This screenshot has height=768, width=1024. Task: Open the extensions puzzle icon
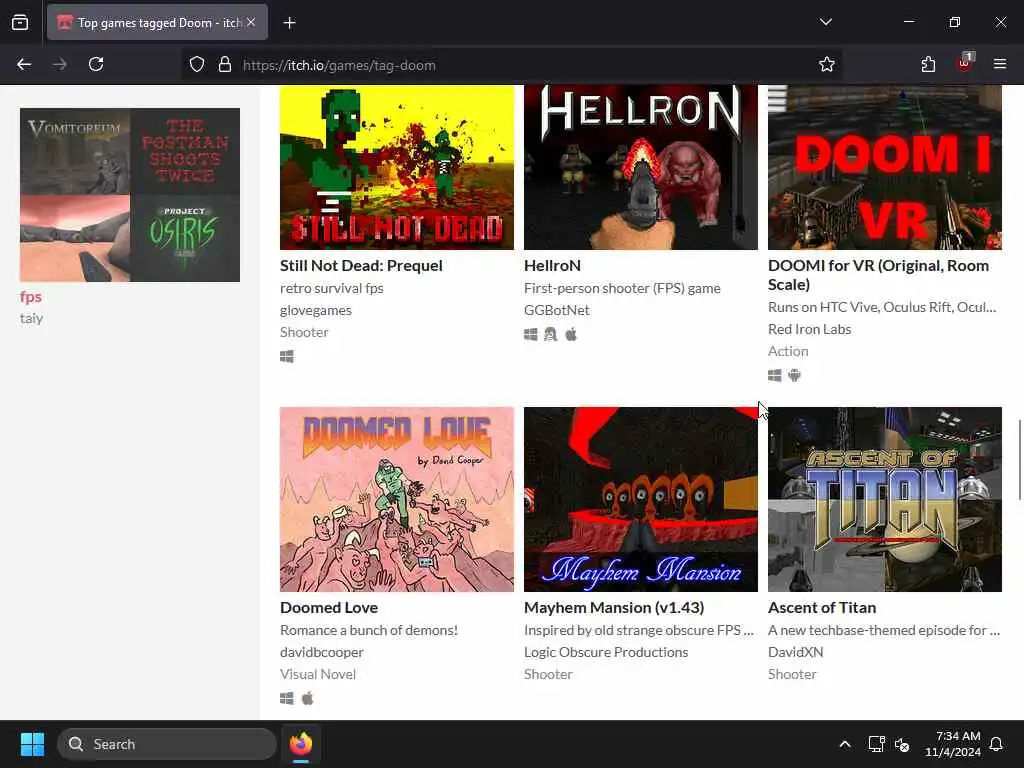click(928, 64)
